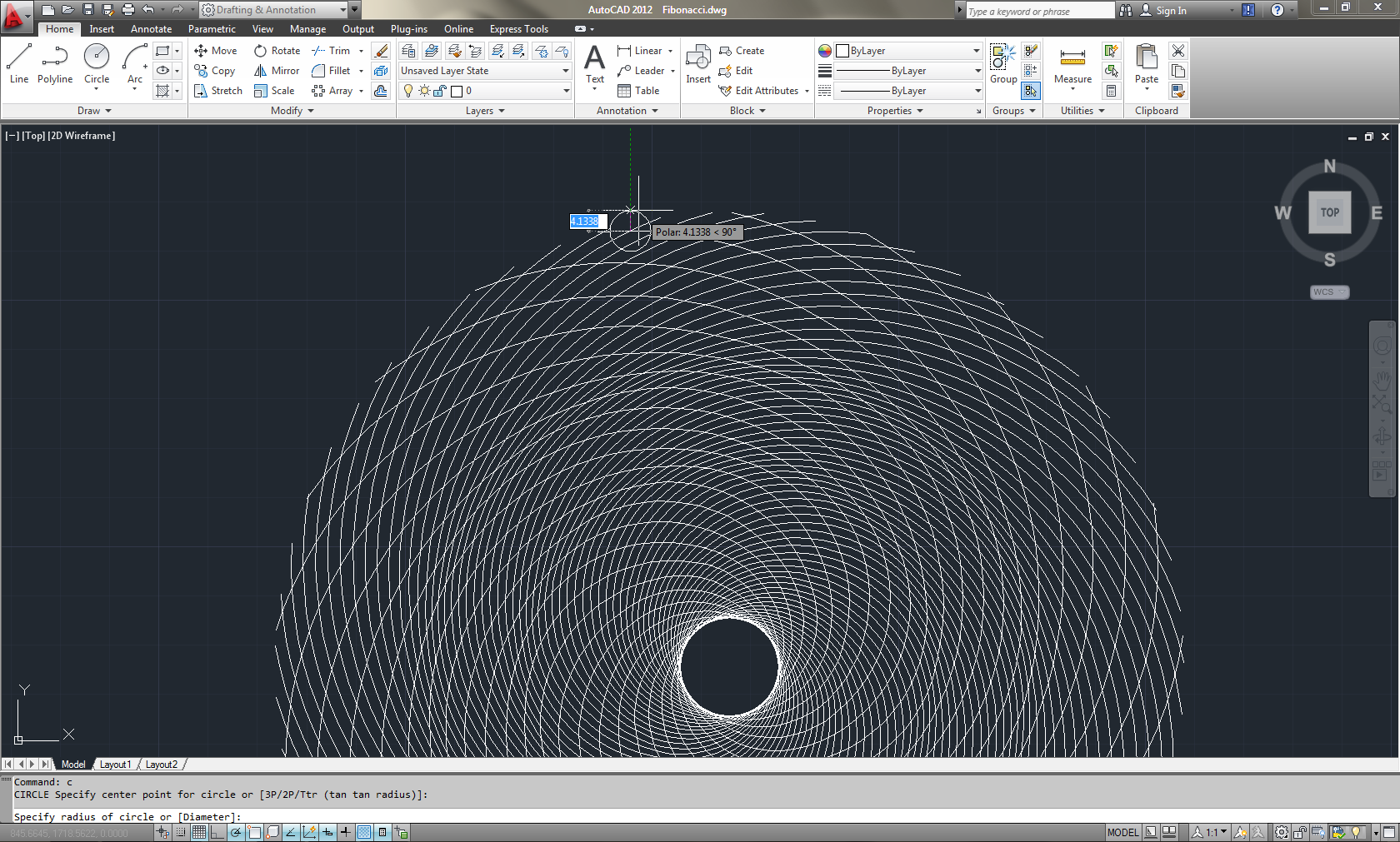Select the Polyline tool
This screenshot has width=1400, height=842.
coord(55,64)
